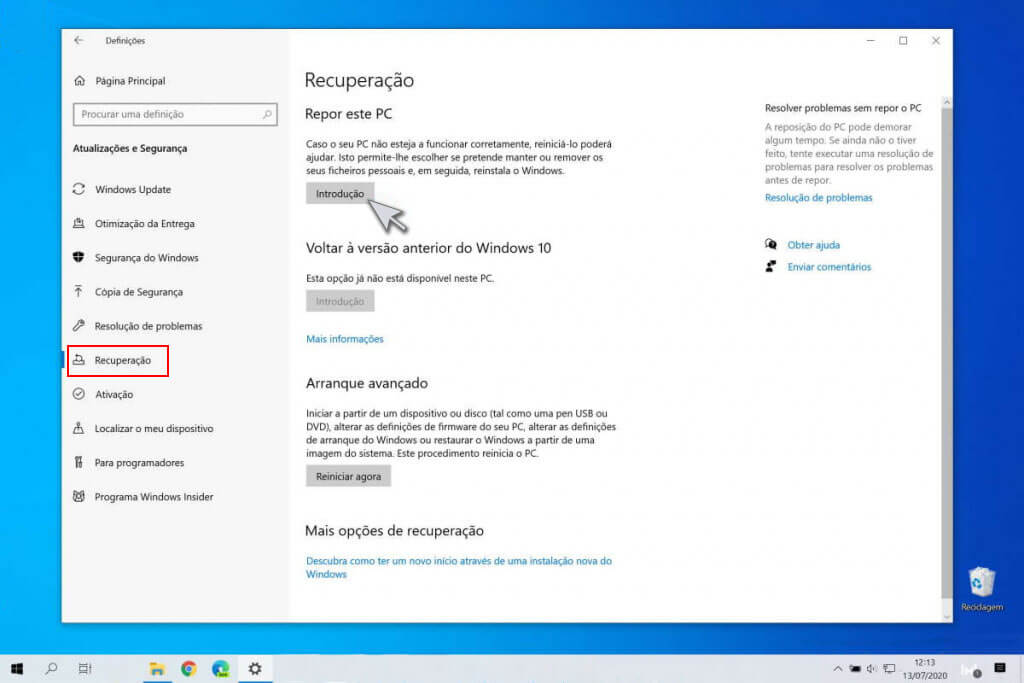Open Task View on the taskbar

[85, 668]
